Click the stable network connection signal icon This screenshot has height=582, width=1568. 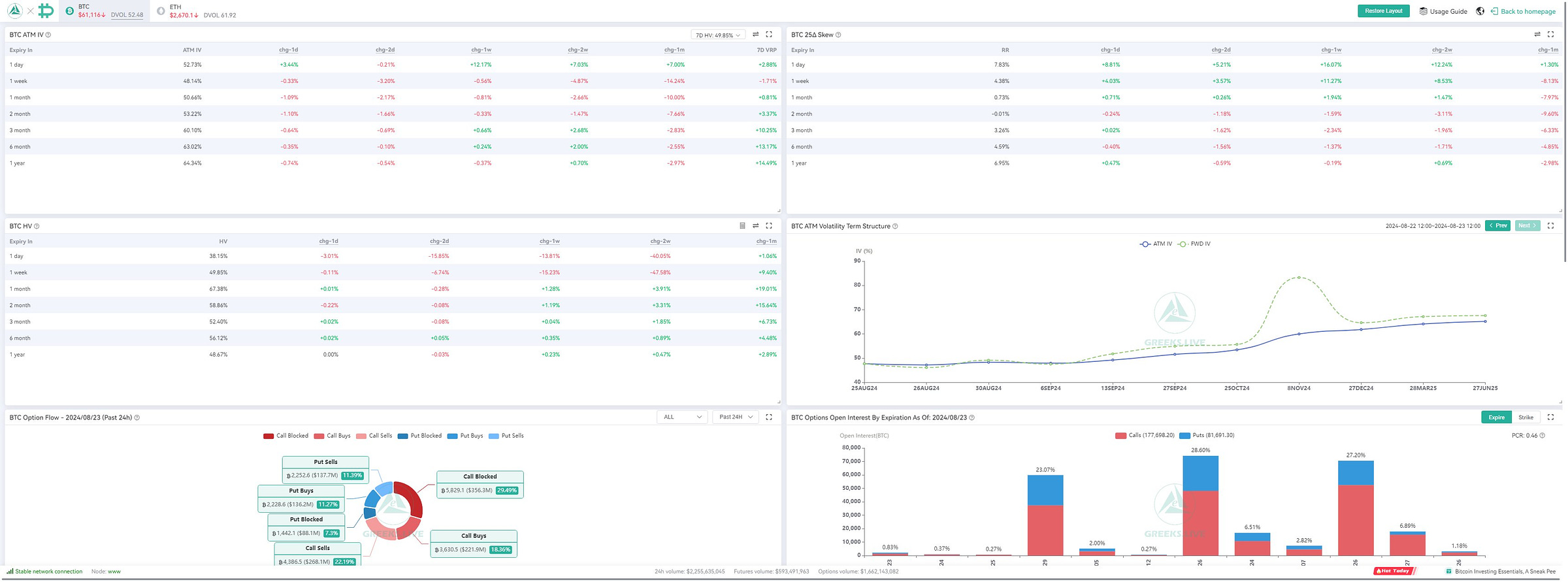pos(10,571)
